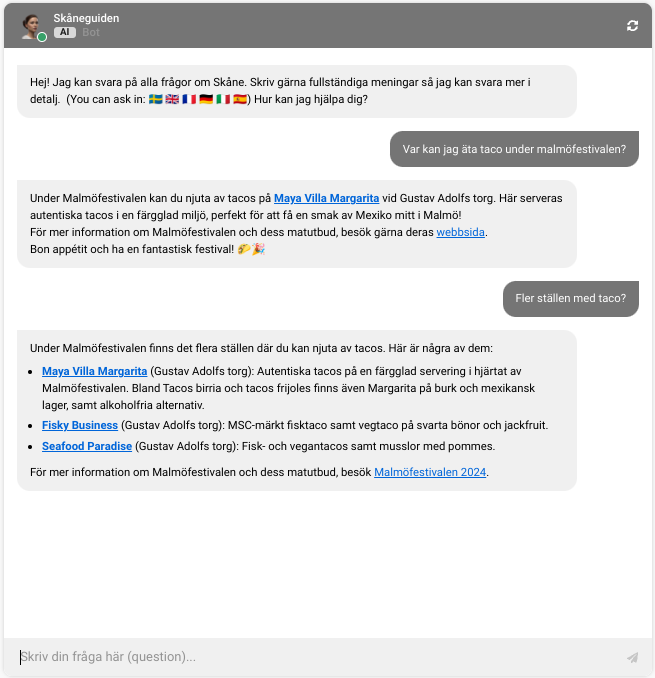The height and width of the screenshot is (678, 655).
Task: Click the refresh conversation icon
Action: tap(632, 26)
